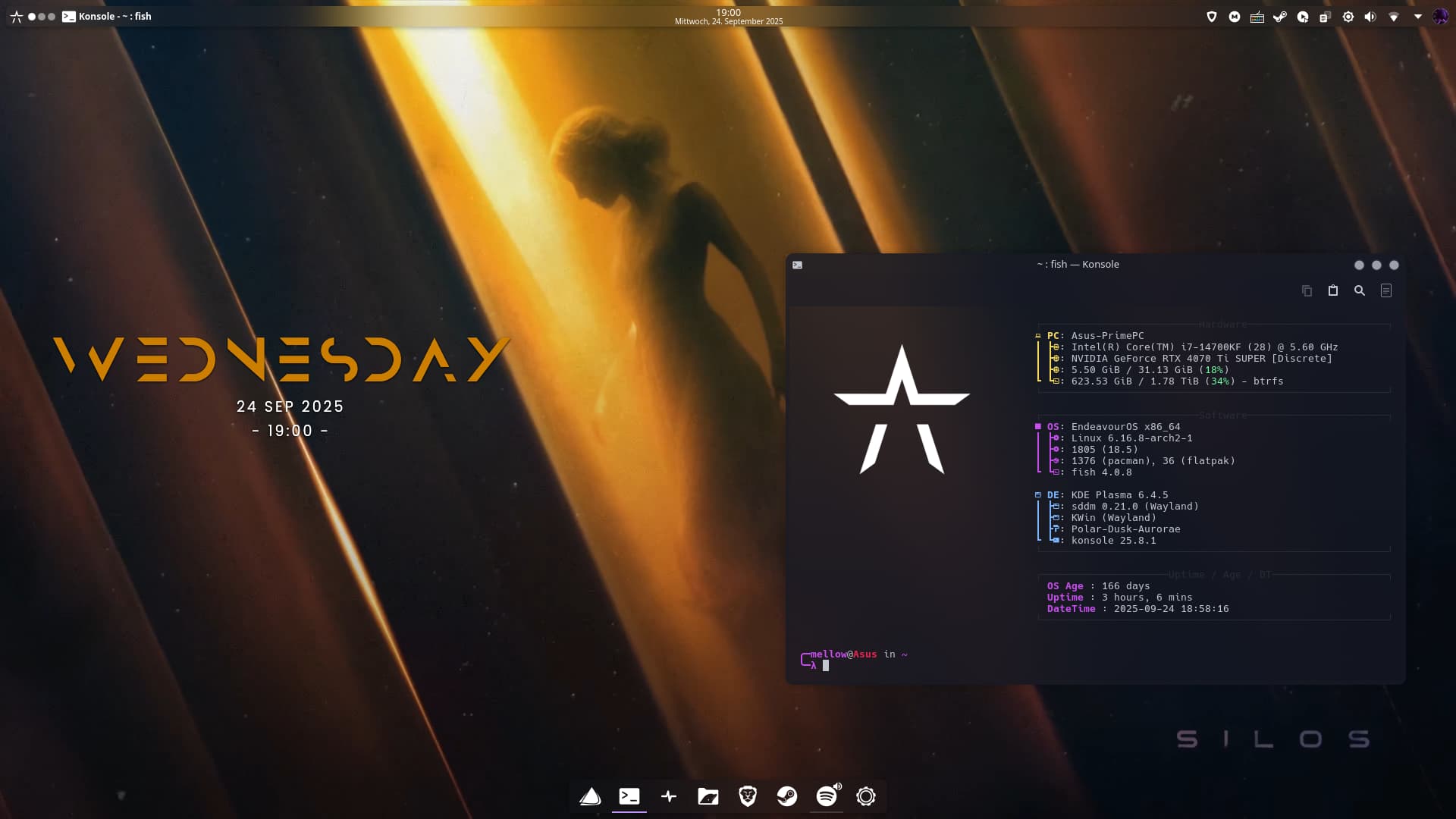The width and height of the screenshot is (1456, 819).
Task: Open the Wi-Fi network tray menu
Action: [x=1394, y=17]
